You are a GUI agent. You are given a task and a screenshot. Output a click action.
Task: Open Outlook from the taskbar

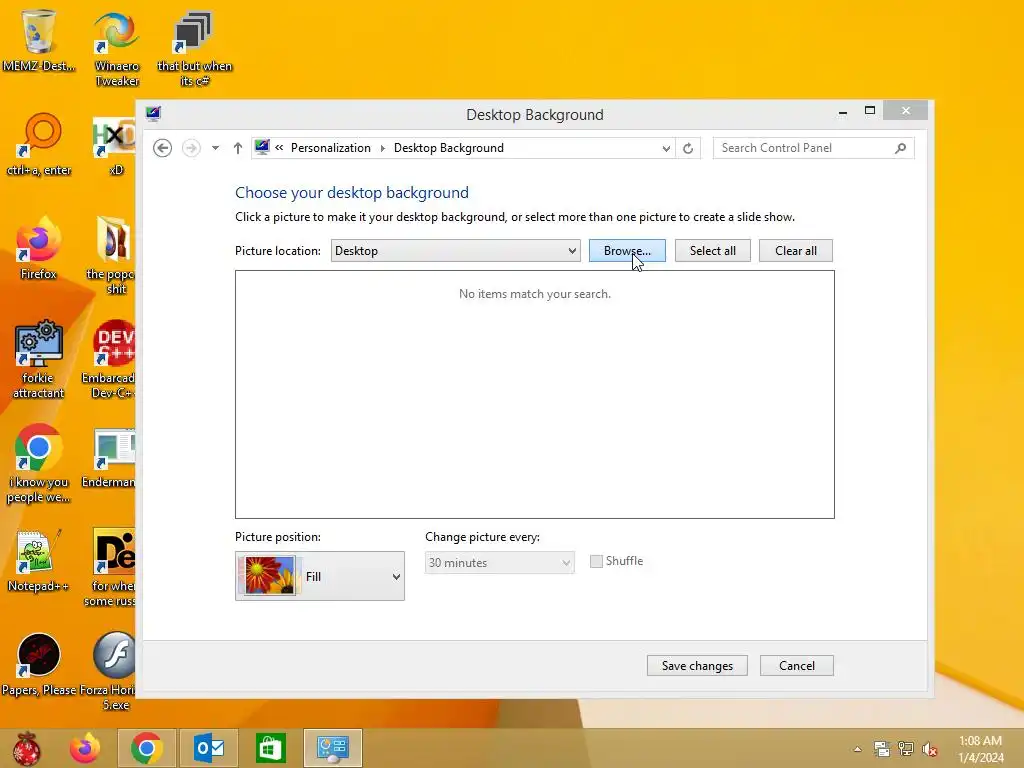point(210,748)
